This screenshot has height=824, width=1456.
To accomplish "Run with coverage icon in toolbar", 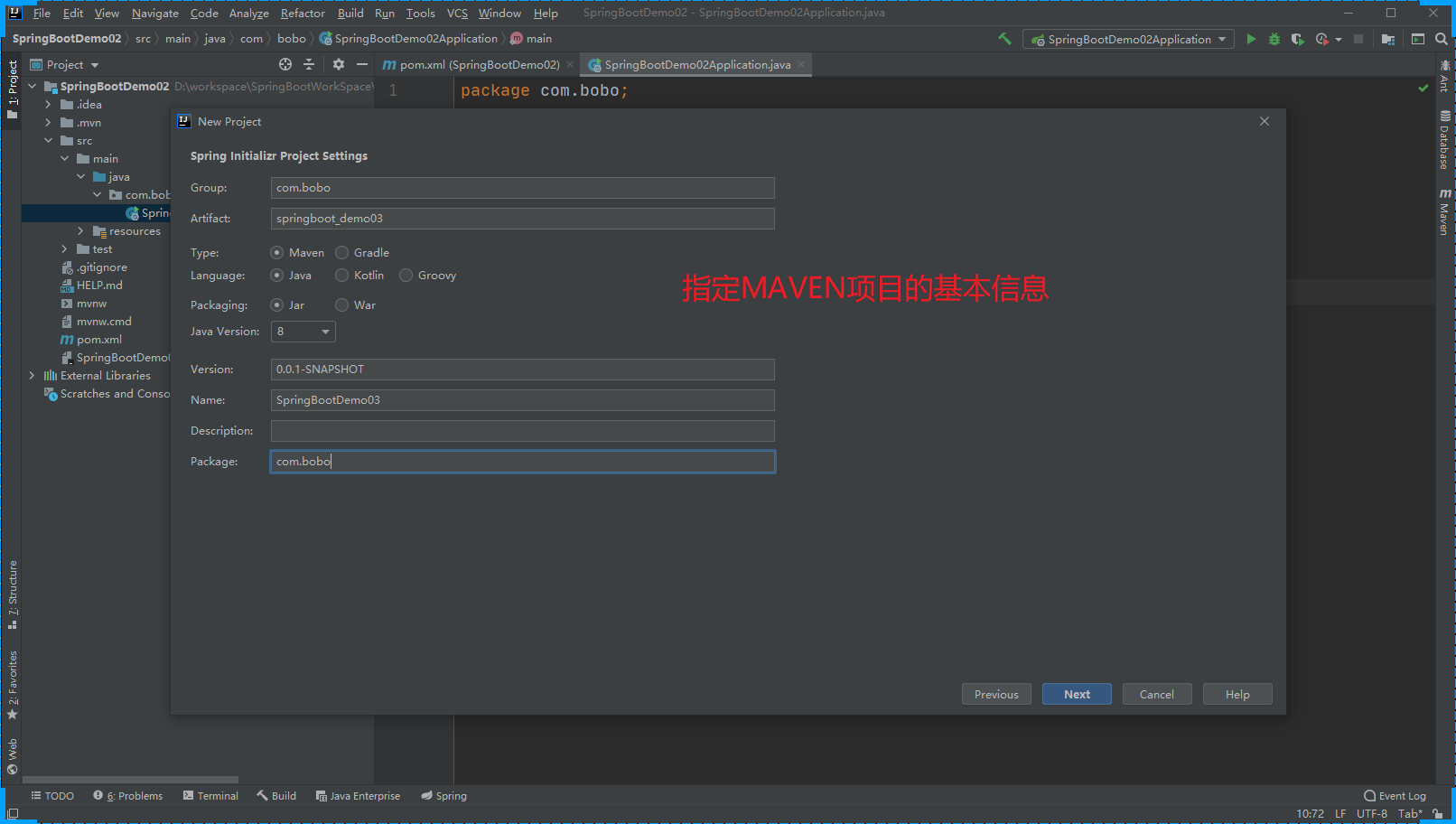I will 1298,39.
